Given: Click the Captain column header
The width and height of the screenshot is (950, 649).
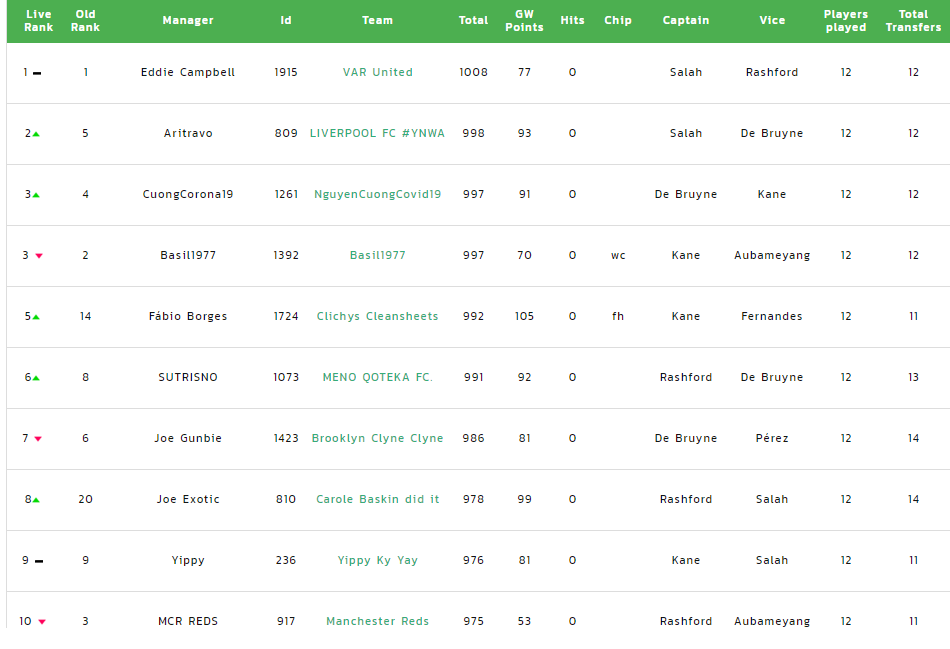Looking at the screenshot, I should (686, 21).
